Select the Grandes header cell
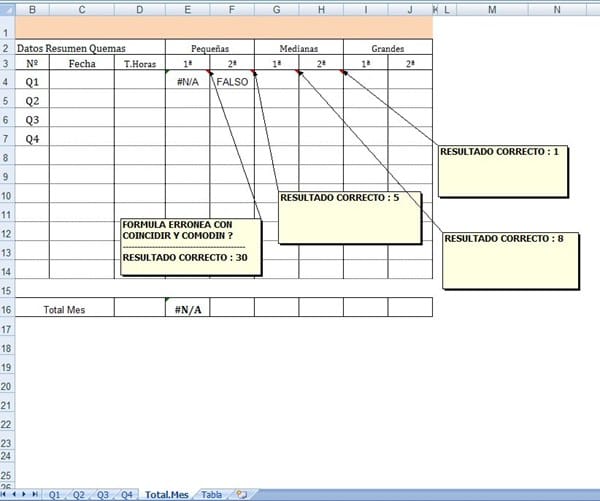This screenshot has height=501, width=600. (x=388, y=47)
